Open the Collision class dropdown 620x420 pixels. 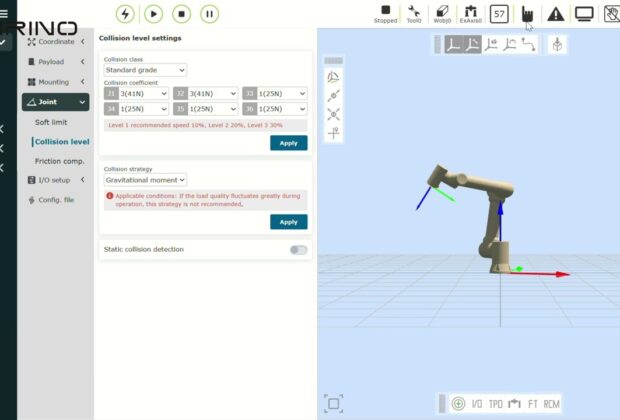click(x=145, y=70)
